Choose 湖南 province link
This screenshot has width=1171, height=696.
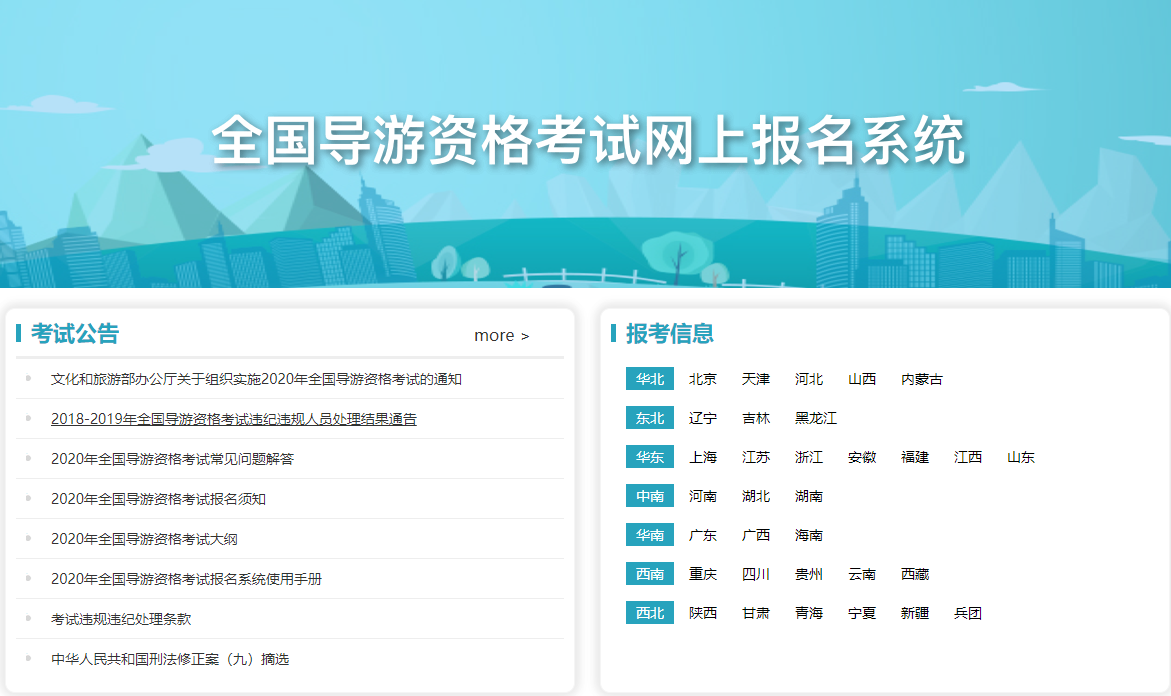809,496
